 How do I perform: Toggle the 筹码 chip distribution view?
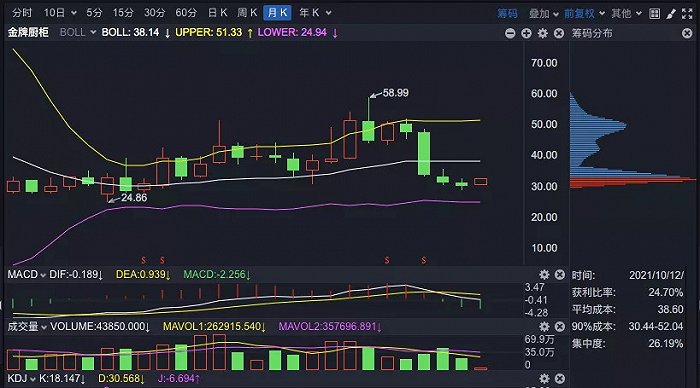coord(508,13)
